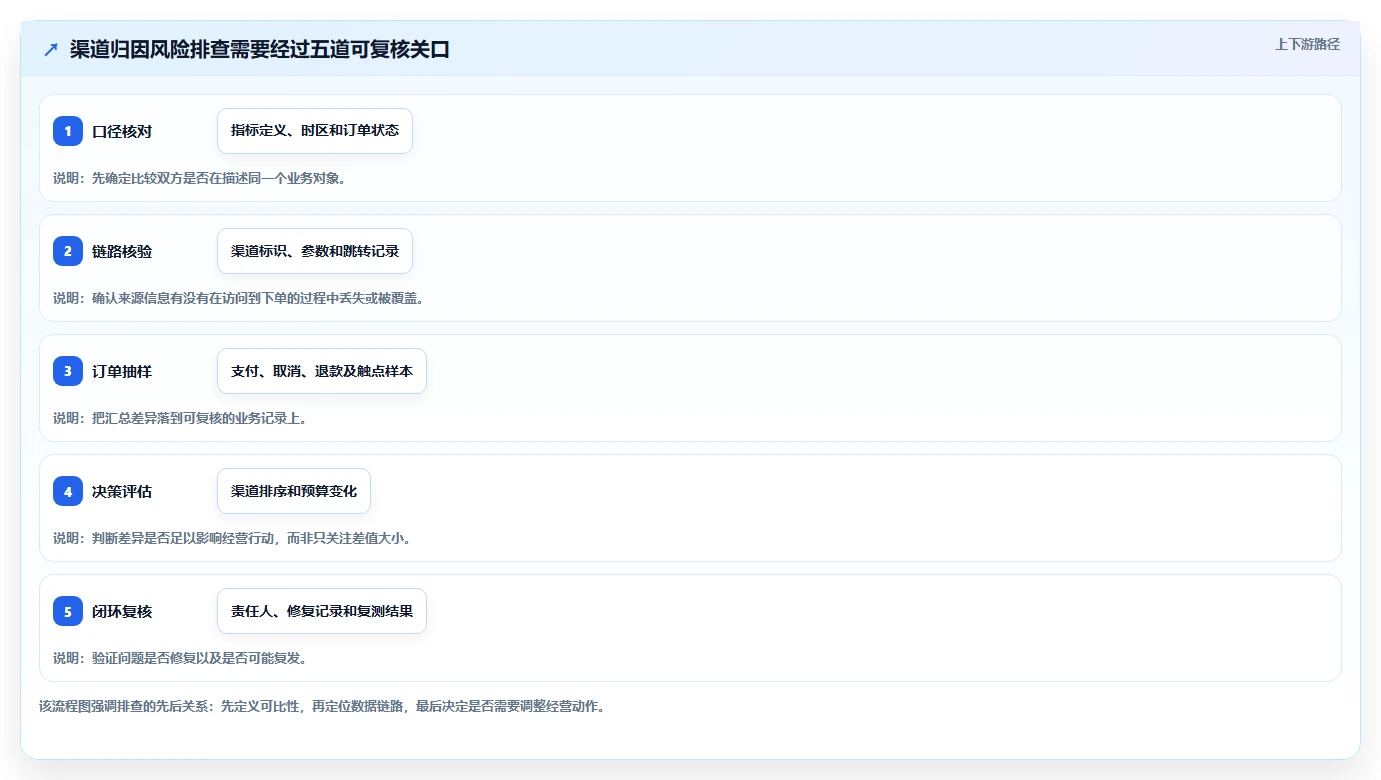Viewport: 1381px width, 780px height.
Task: Click the 闭环复核 step title
Action: (122, 611)
